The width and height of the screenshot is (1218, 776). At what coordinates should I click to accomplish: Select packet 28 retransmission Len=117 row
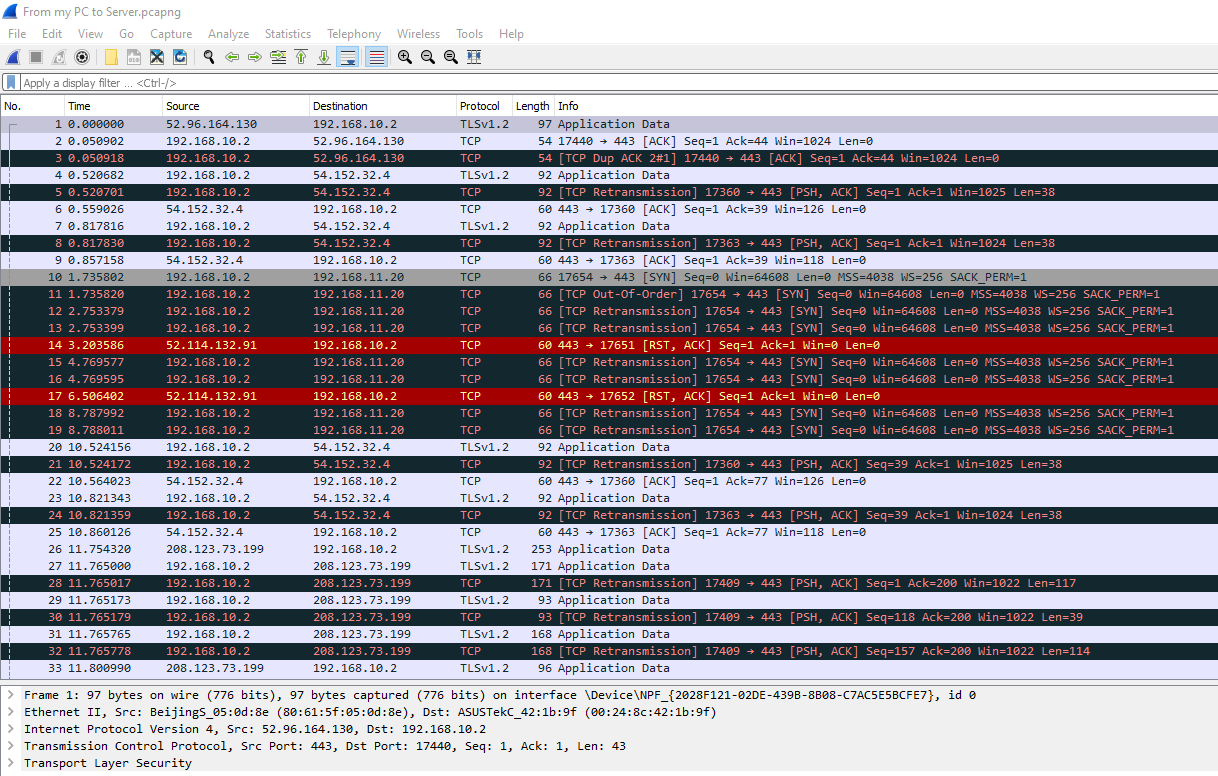(609, 583)
